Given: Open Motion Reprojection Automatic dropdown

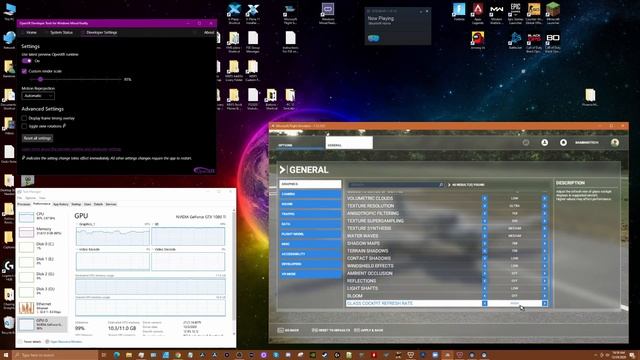Looking at the screenshot, I should click(38, 96).
